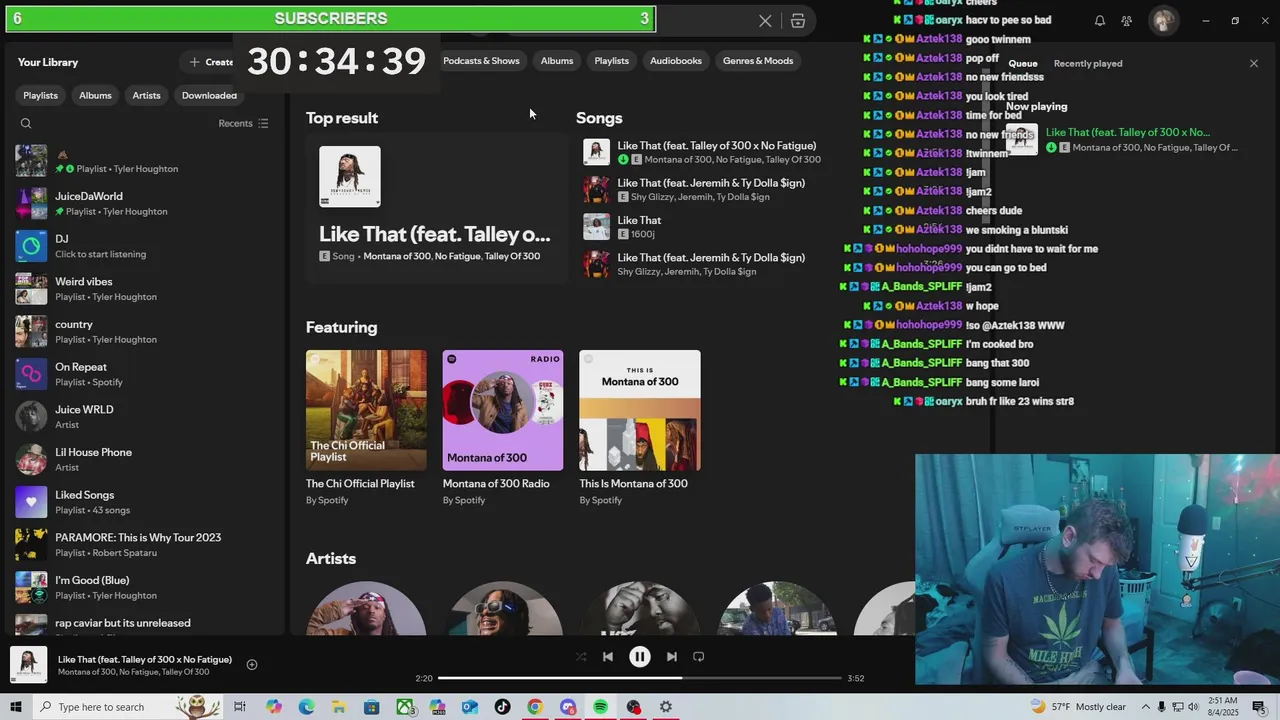Viewport: 1280px width, 720px height.
Task: Click the Windows taskbar search box
Action: [x=127, y=707]
